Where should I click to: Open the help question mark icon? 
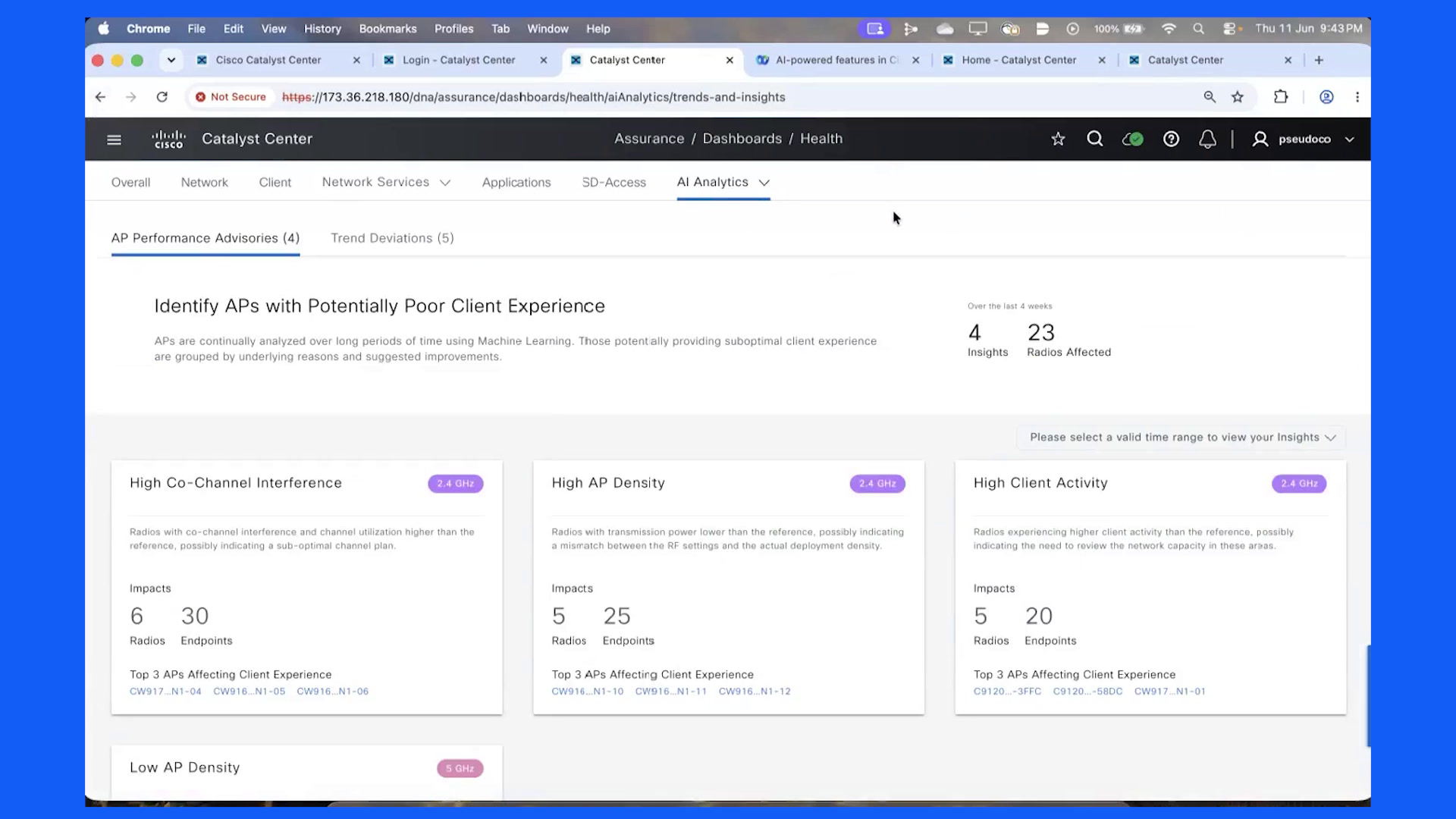coord(1171,139)
